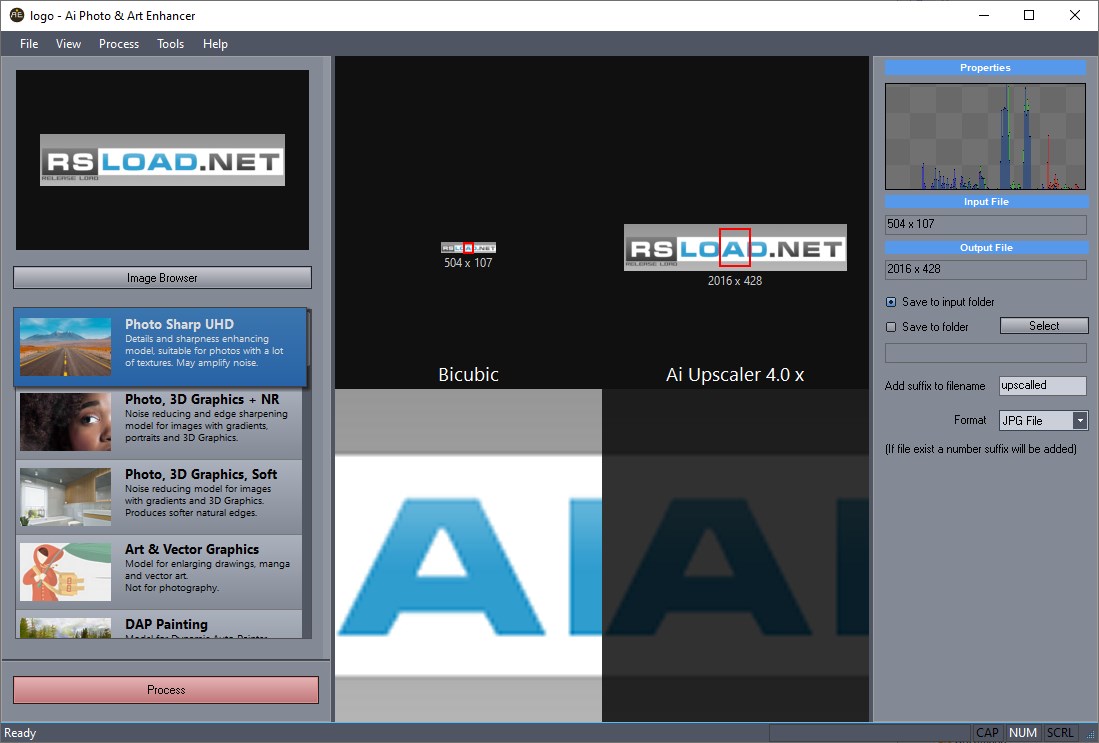Click the empty output folder path field

(985, 353)
